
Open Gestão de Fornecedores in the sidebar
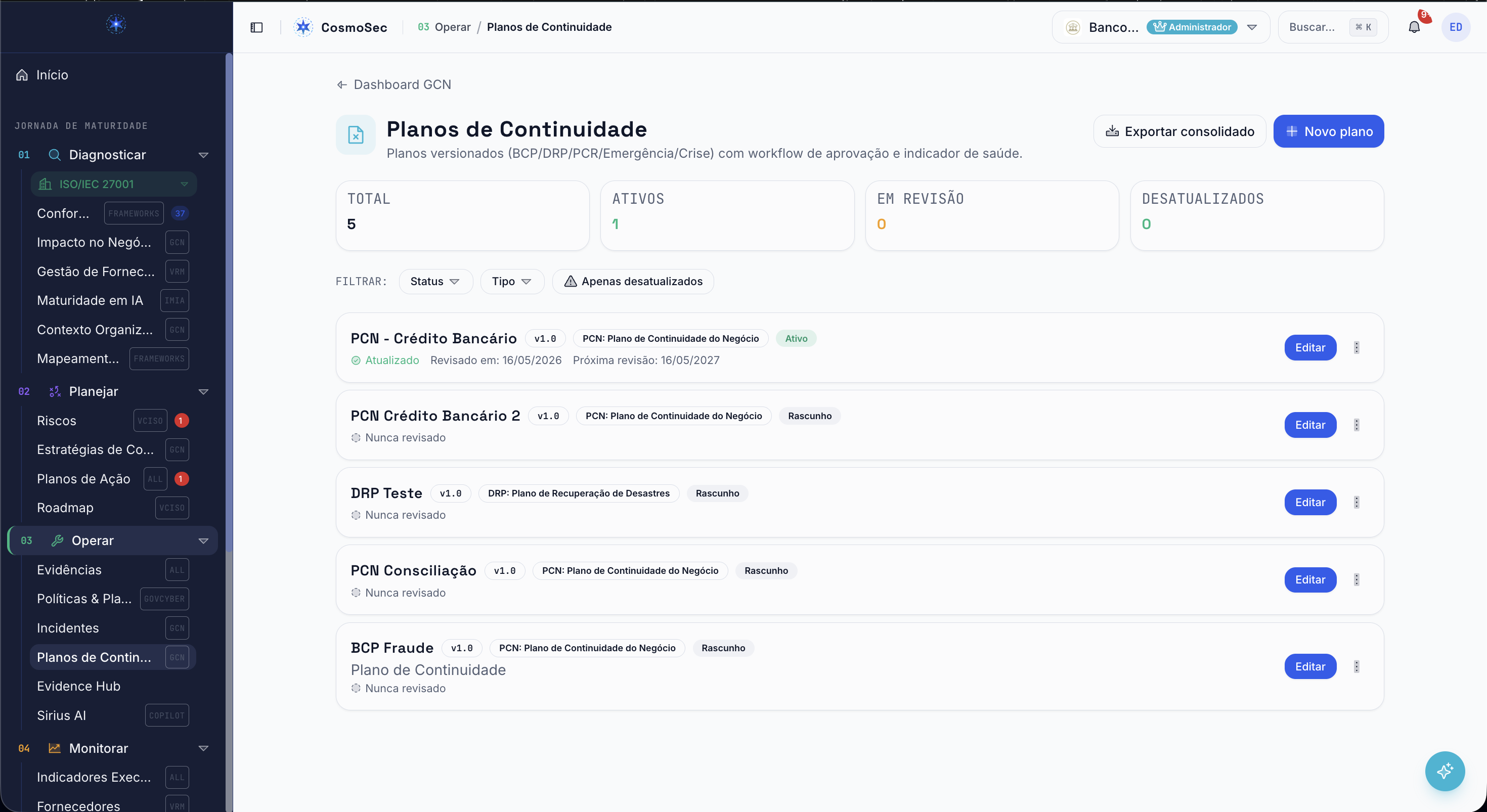[x=113, y=271]
